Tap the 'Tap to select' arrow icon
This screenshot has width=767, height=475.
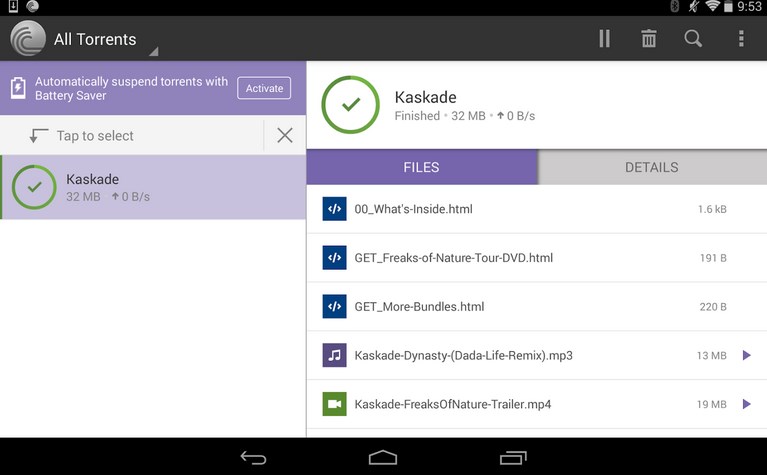(x=38, y=136)
